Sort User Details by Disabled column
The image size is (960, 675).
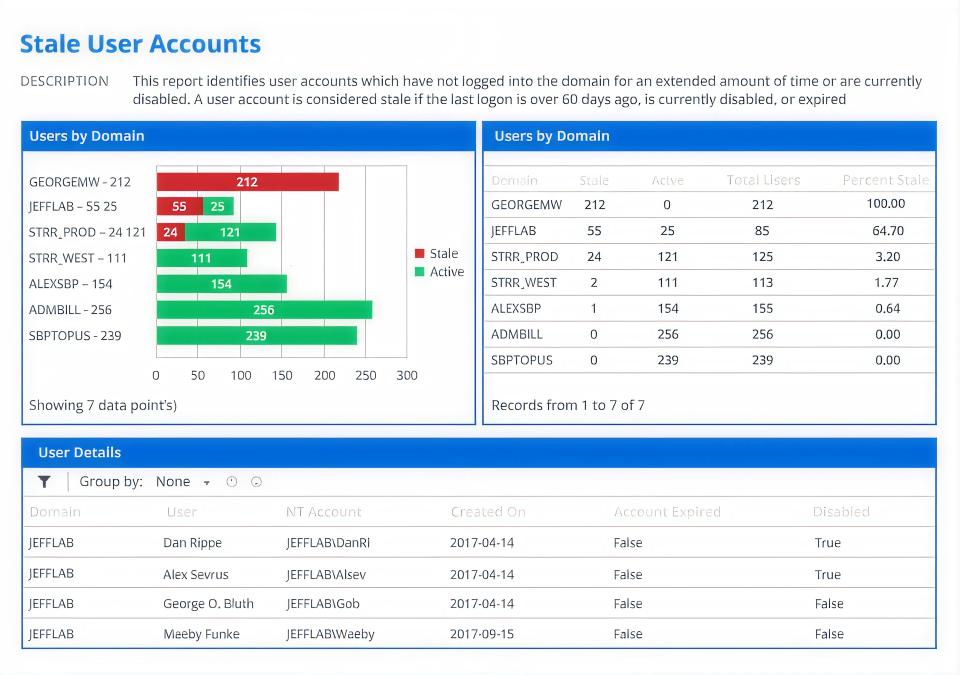point(841,512)
